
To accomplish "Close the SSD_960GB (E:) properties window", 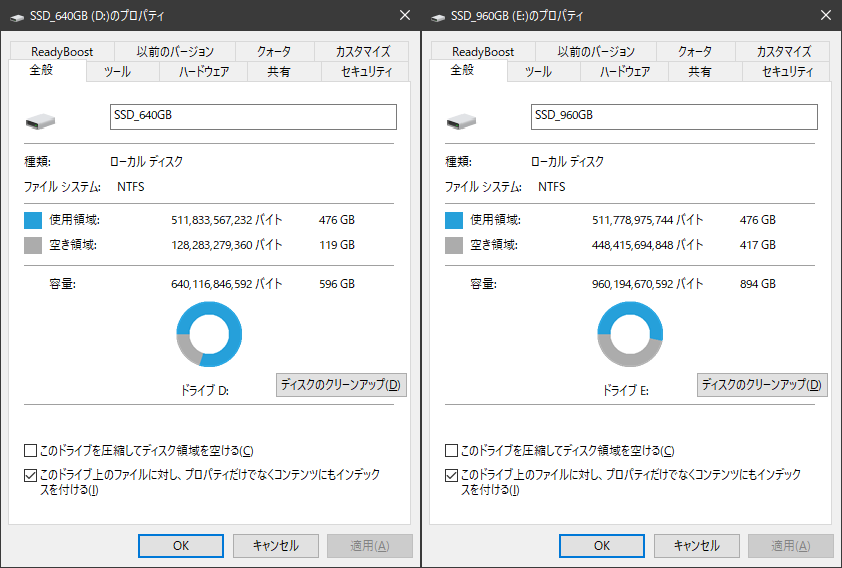I will [x=825, y=16].
